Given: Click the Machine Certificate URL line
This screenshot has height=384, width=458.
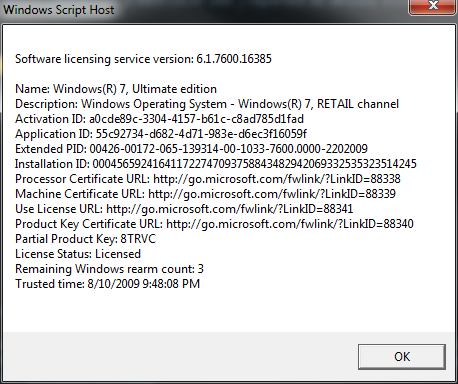Looking at the screenshot, I should 205,194.
